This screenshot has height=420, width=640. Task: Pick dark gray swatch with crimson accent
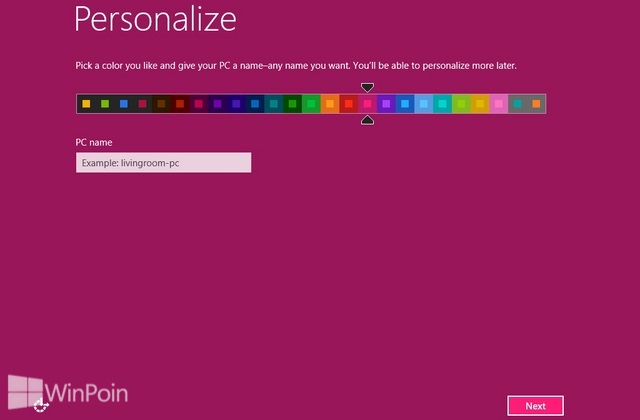click(x=142, y=104)
